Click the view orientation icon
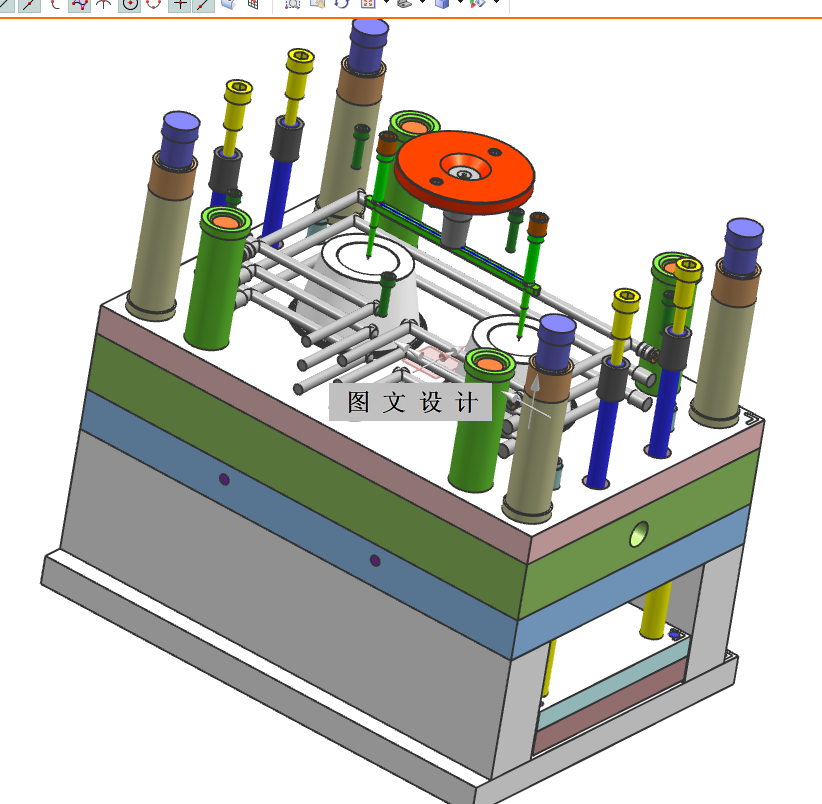 pyautogui.click(x=404, y=4)
